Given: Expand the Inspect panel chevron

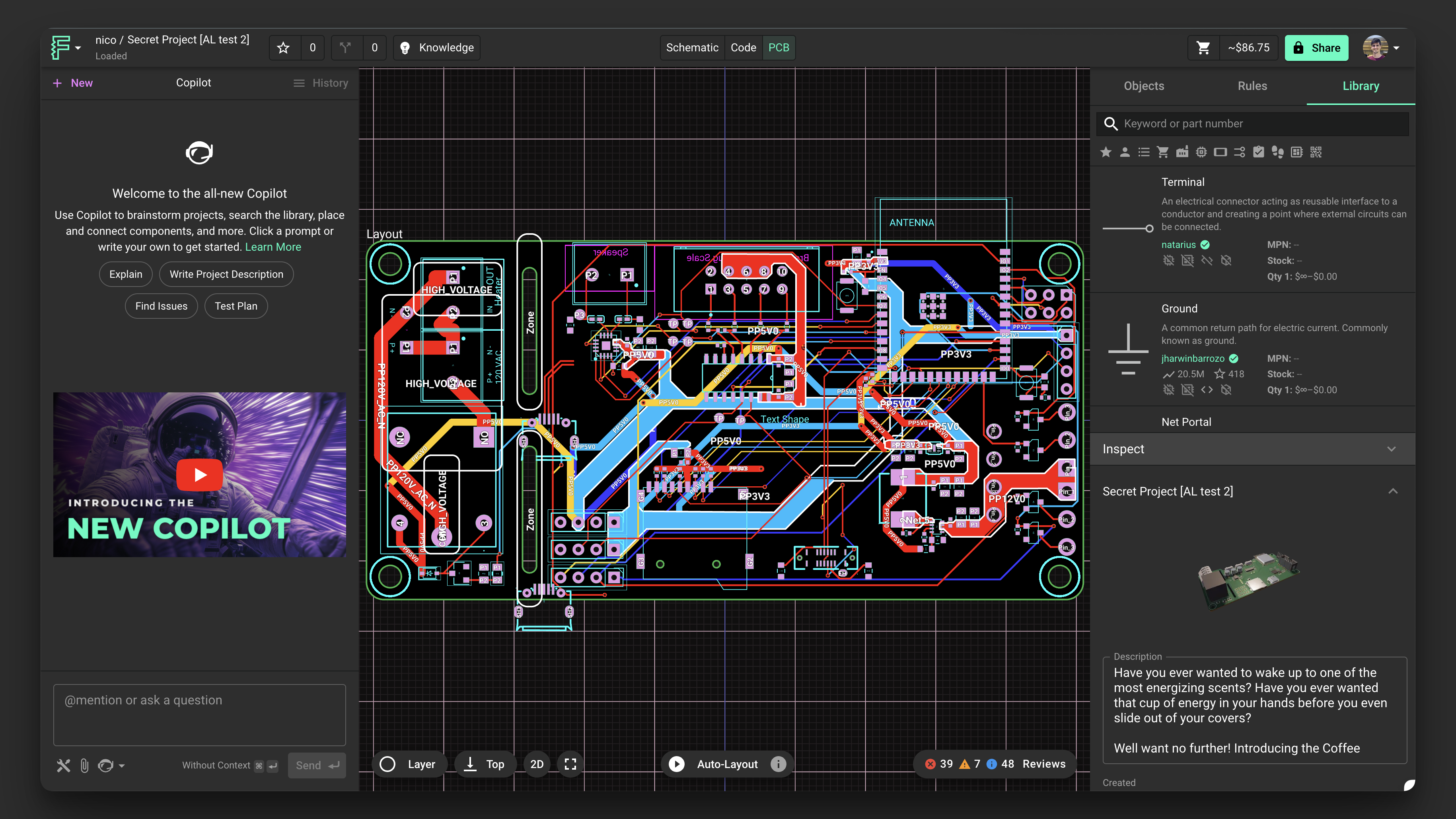Looking at the screenshot, I should point(1392,449).
